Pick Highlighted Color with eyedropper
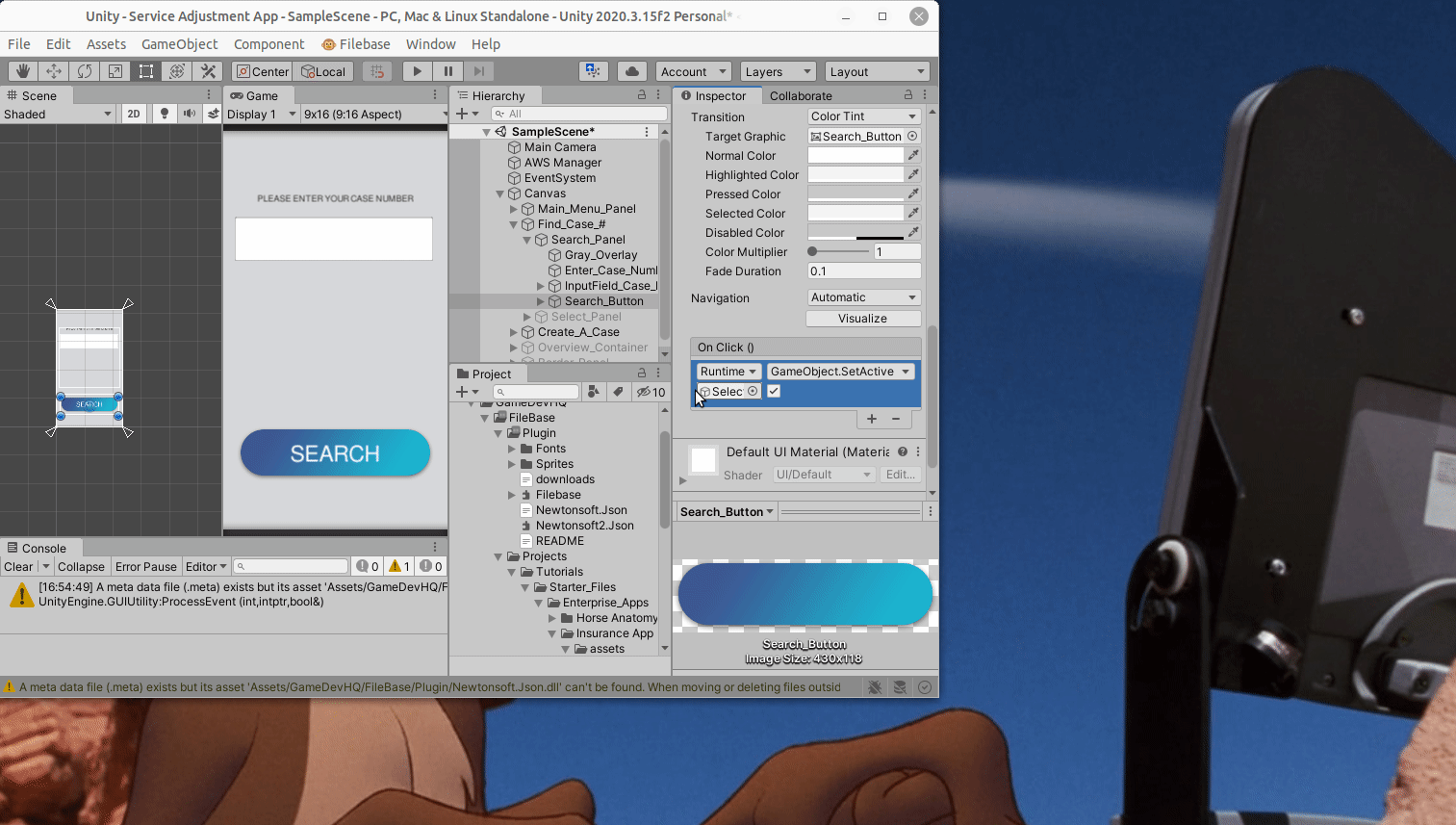 [913, 174]
